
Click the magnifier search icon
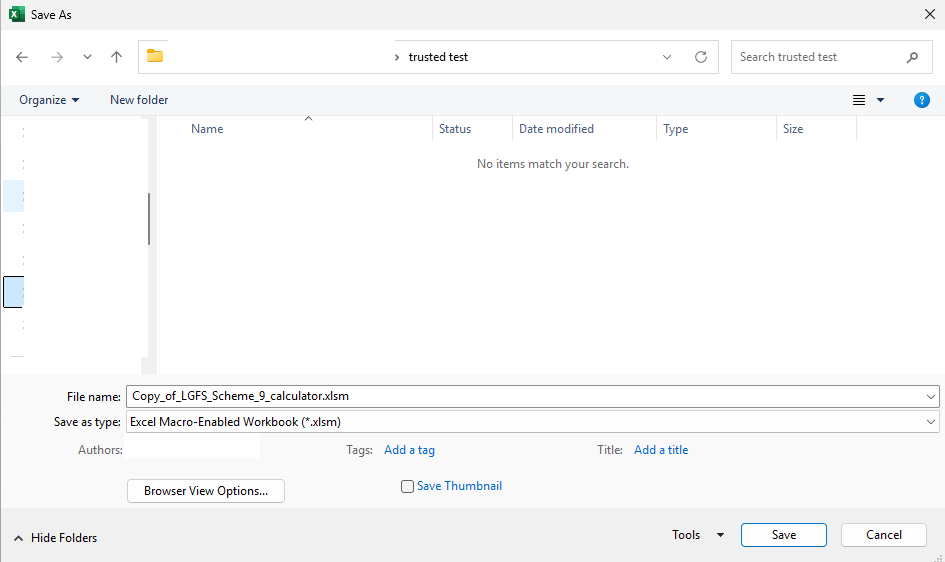coord(912,57)
